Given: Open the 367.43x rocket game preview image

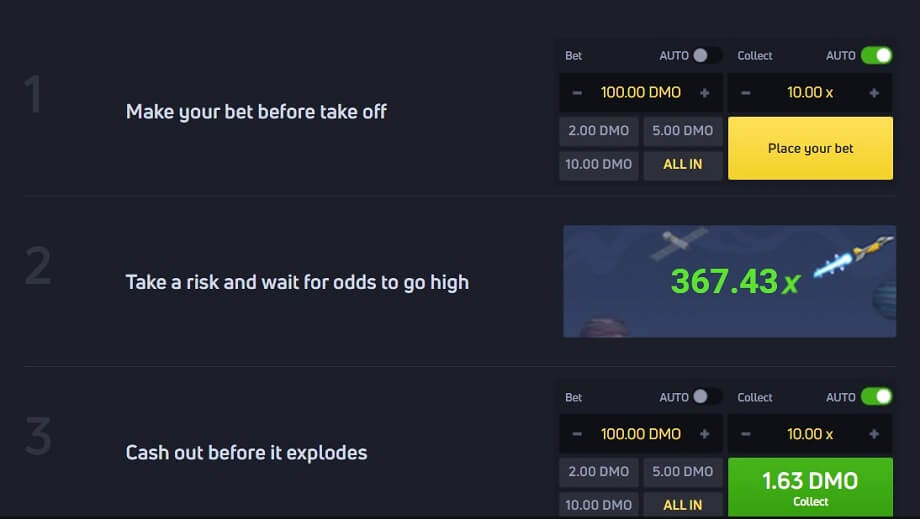Looking at the screenshot, I should tap(729, 281).
